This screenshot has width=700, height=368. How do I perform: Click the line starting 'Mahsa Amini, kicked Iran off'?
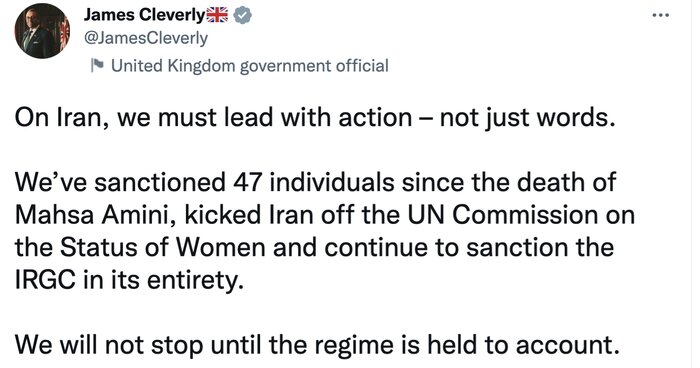(x=325, y=215)
